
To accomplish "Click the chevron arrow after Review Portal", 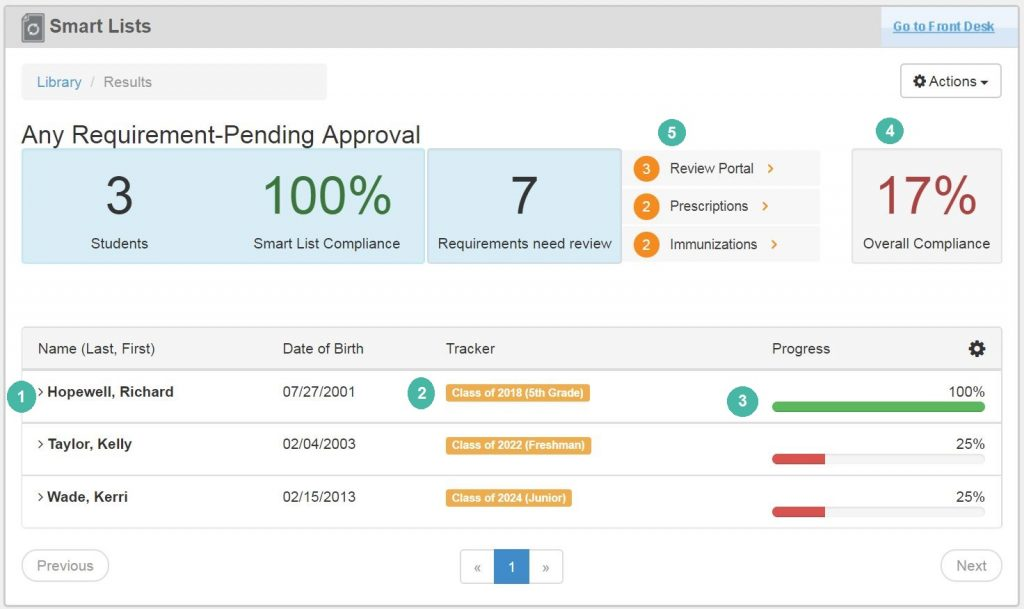I will [x=771, y=169].
